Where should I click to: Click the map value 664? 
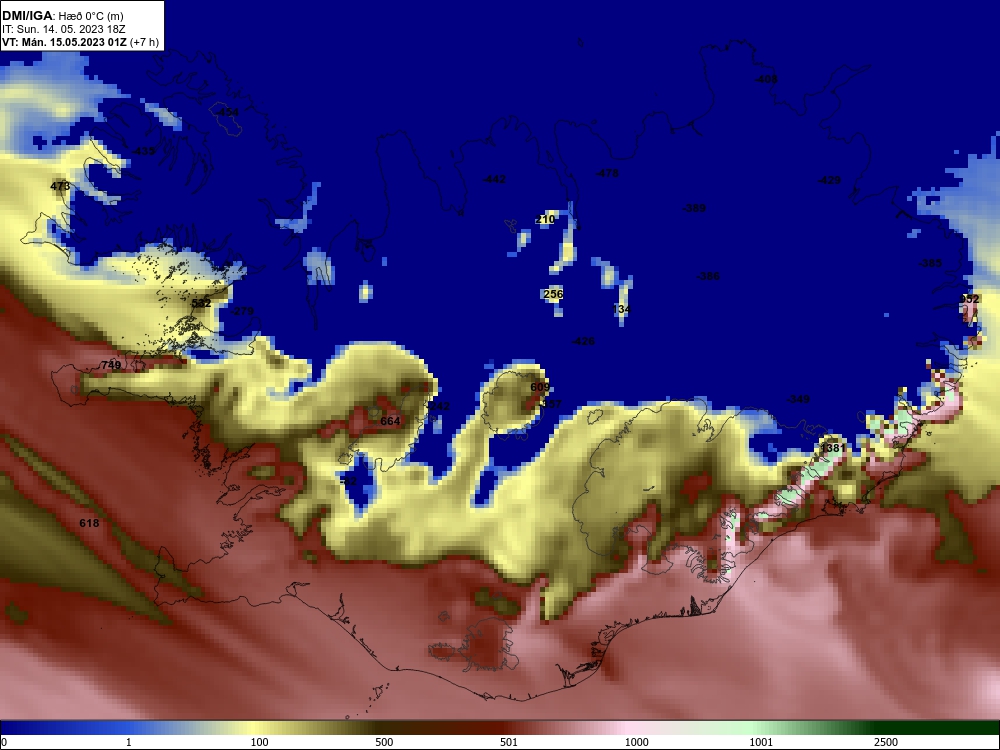tap(390, 421)
